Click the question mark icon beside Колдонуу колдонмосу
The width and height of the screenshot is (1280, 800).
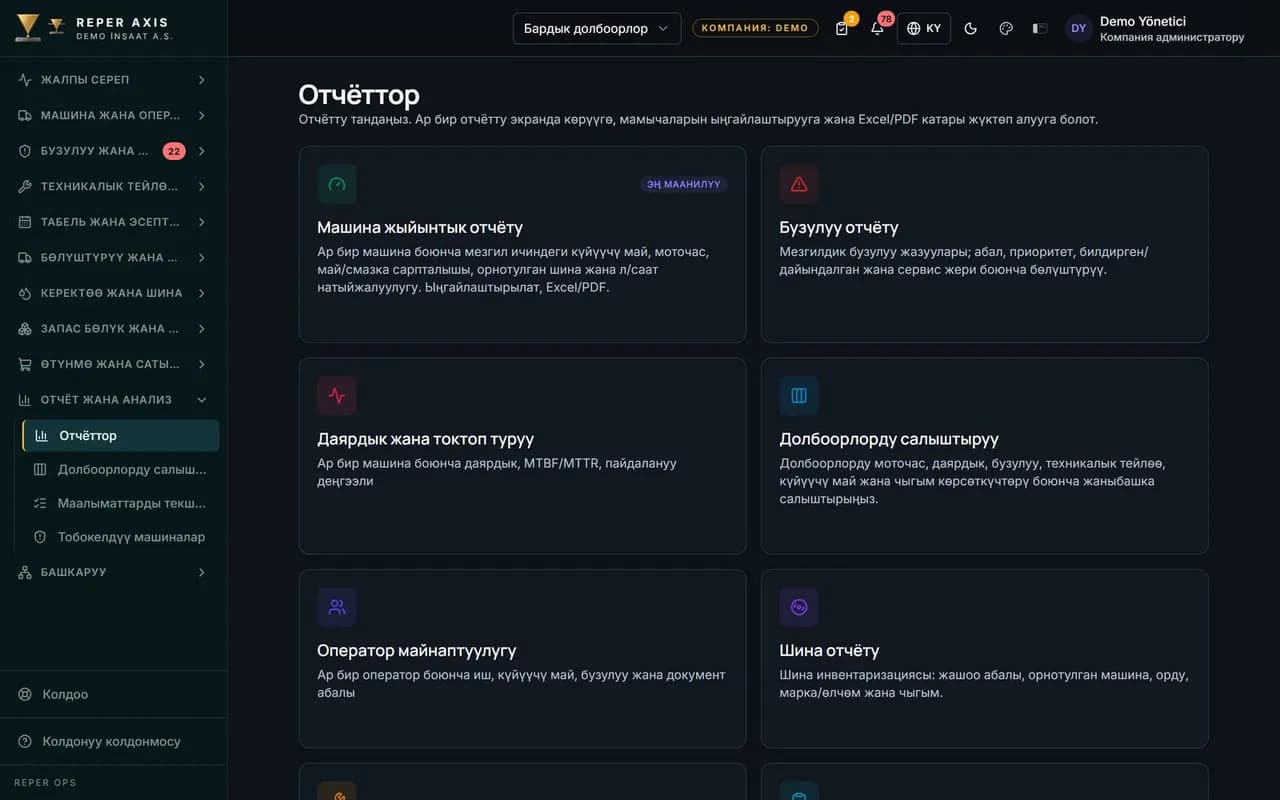[25, 741]
